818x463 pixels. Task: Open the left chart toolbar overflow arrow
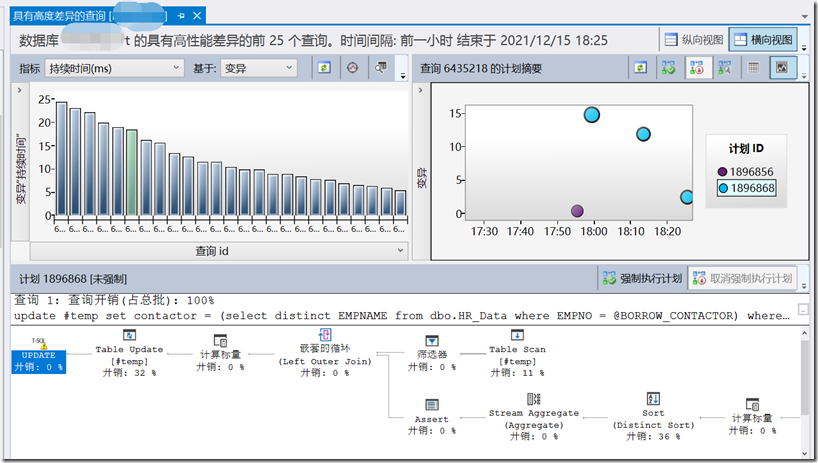point(403,76)
